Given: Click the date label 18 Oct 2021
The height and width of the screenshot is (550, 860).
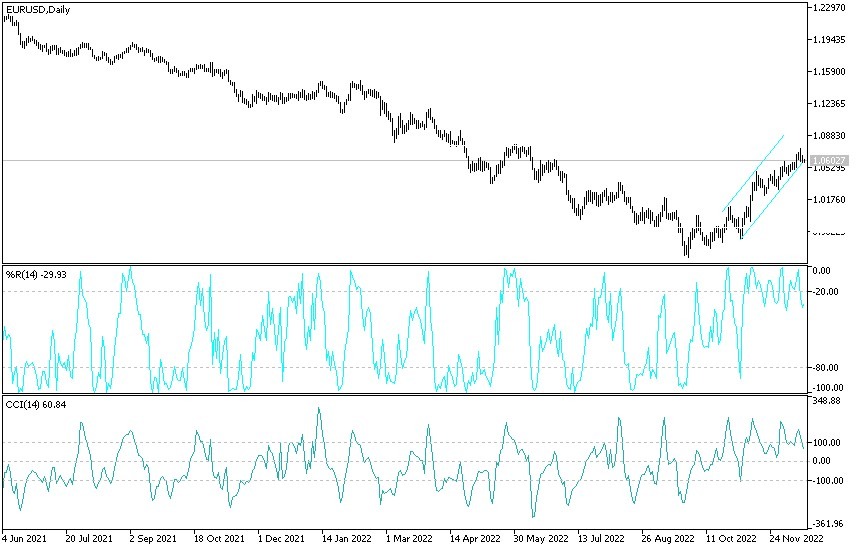Looking at the screenshot, I should tap(219, 538).
